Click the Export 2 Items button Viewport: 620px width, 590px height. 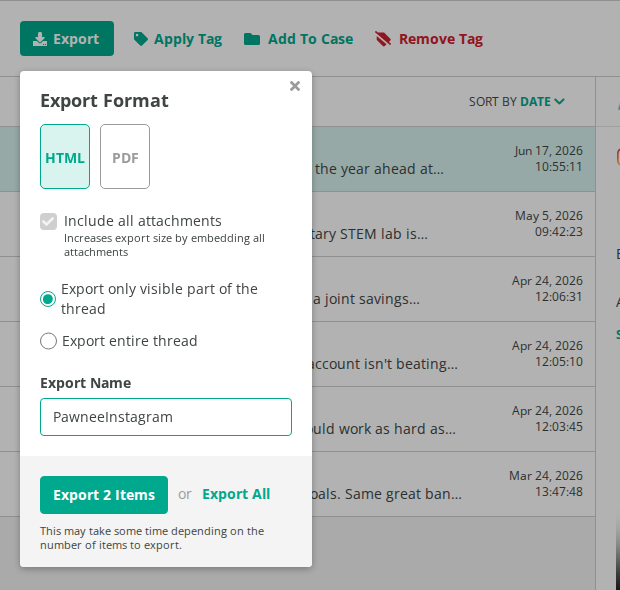click(x=104, y=495)
